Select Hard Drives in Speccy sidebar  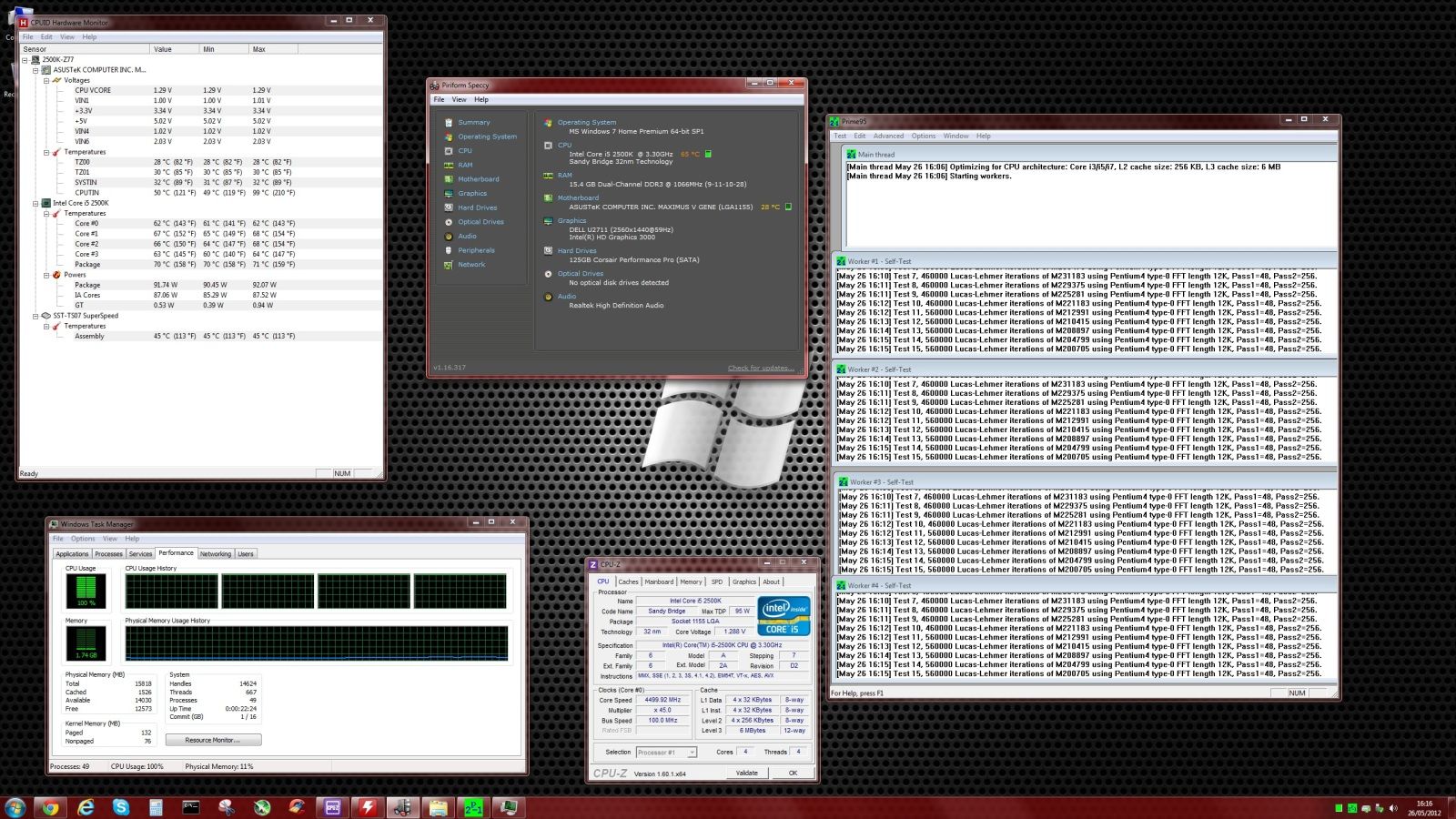[x=477, y=207]
